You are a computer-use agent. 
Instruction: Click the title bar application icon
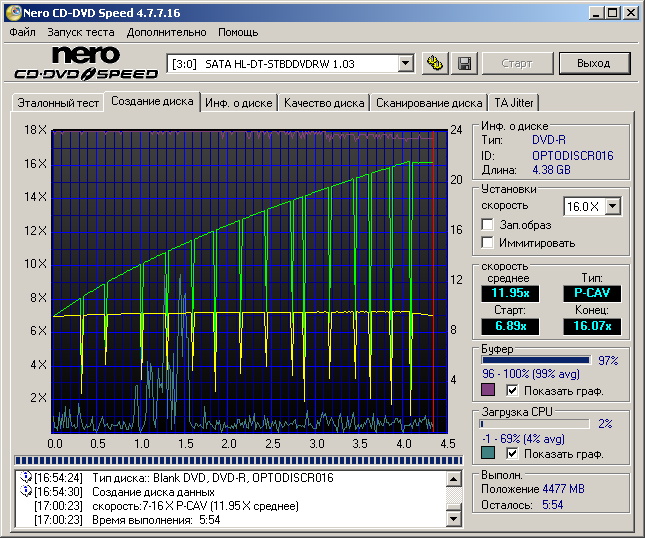13,12
